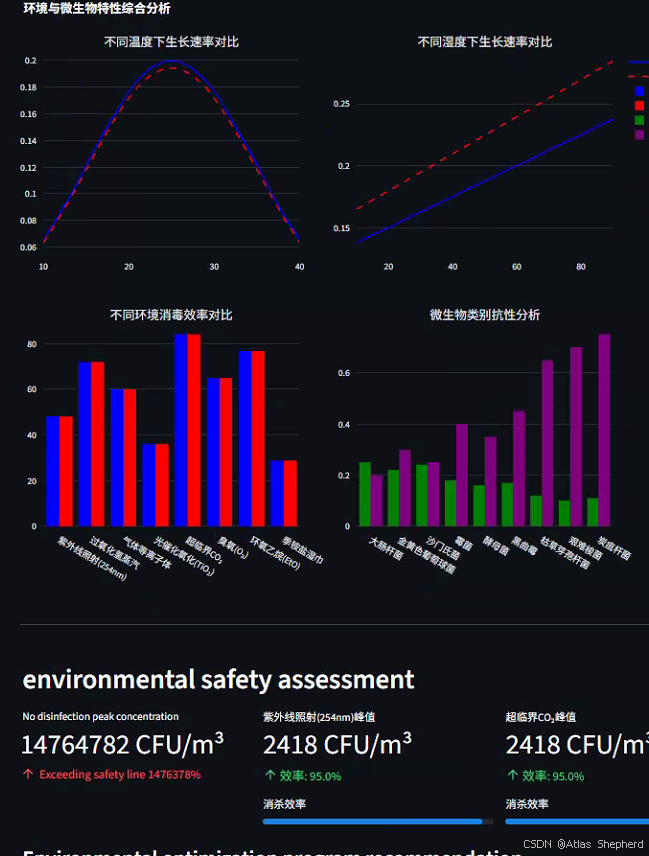Click 效率: 95.0% under the 超临界CO₂ metric
Screen dimensions: 649x856
[553, 776]
